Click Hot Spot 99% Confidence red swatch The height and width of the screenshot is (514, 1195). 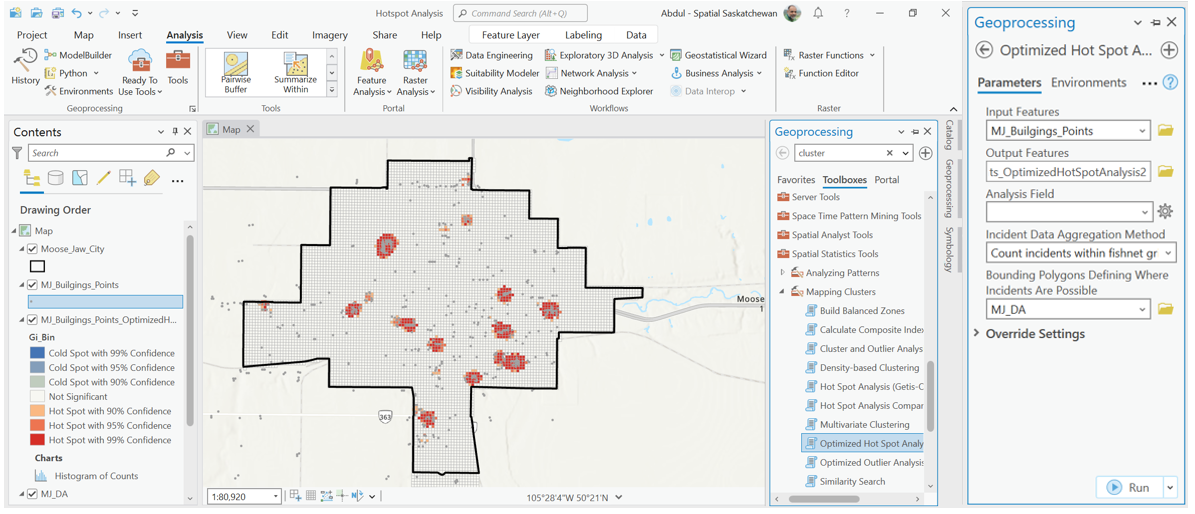tap(37, 440)
